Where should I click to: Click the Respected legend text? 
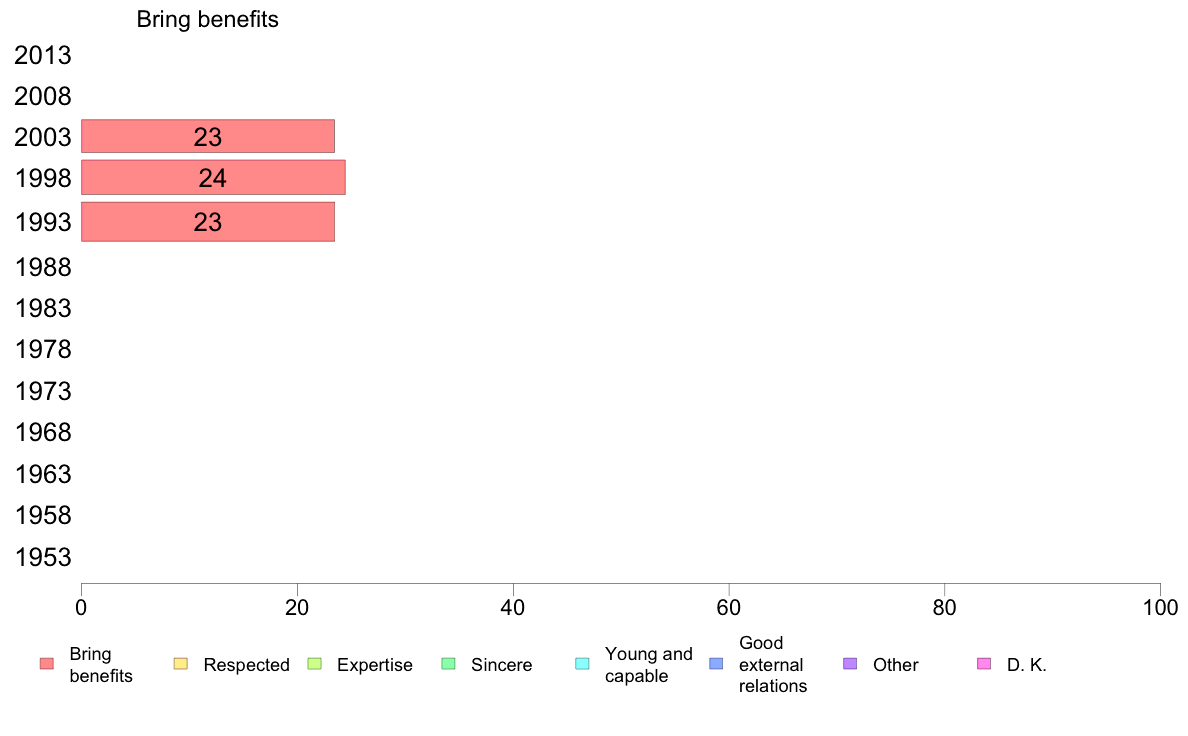[x=246, y=665]
